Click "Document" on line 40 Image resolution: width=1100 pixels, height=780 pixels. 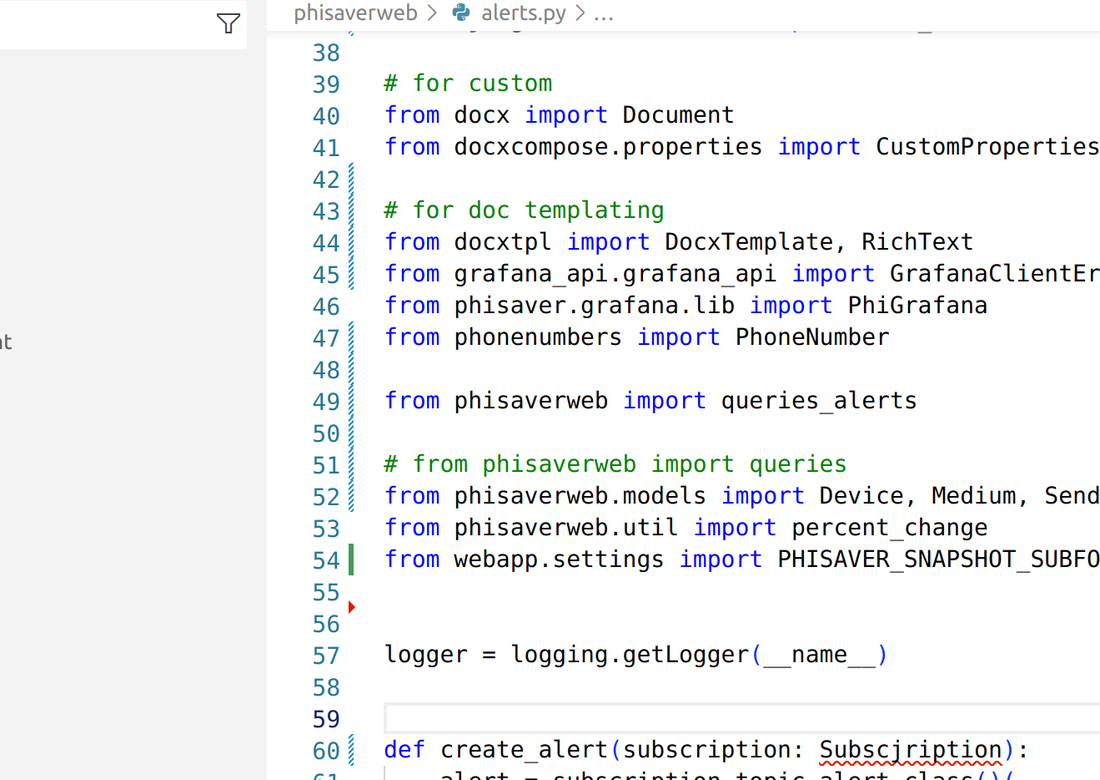click(678, 115)
